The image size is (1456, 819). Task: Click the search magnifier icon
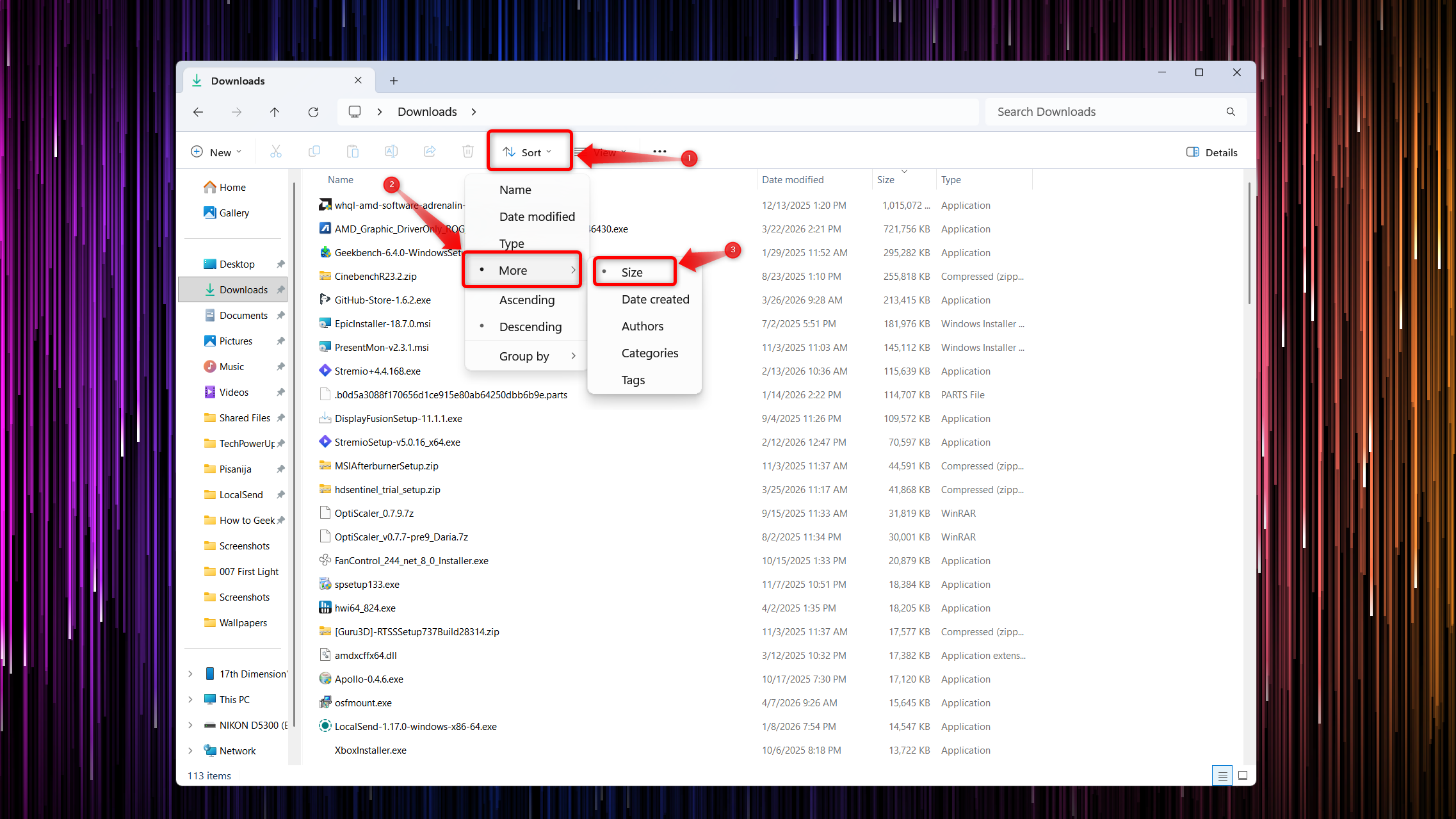[x=1231, y=111]
